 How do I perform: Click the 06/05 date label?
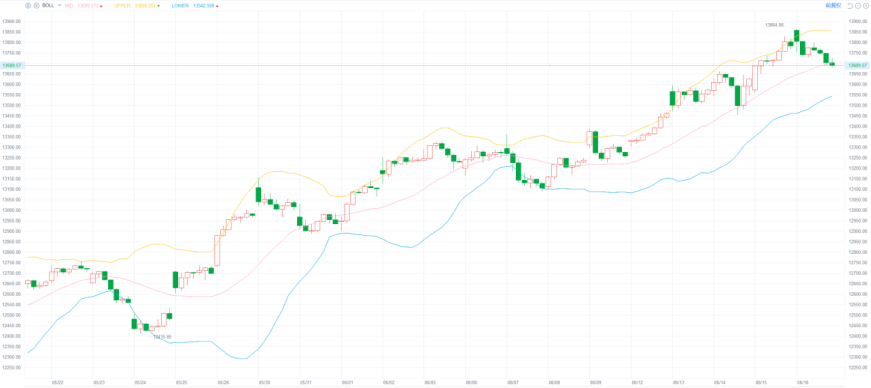430,382
